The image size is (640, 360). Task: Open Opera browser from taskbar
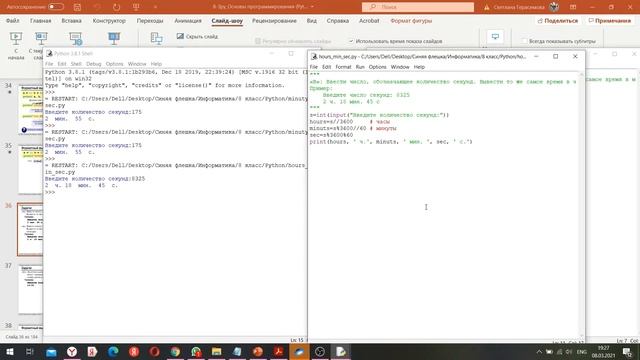click(154, 351)
